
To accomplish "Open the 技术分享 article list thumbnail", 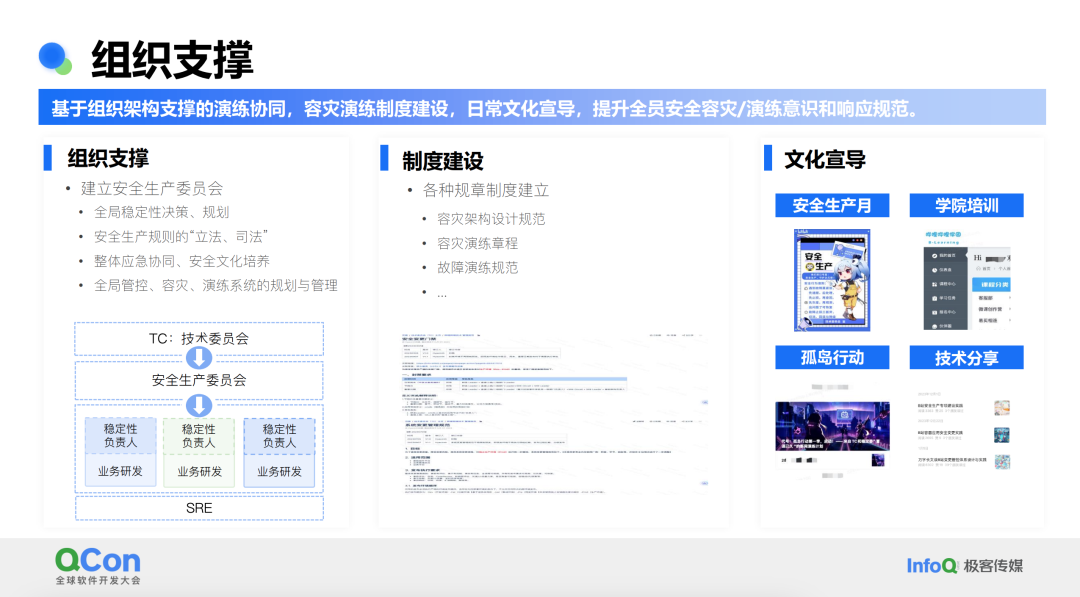I will point(964,430).
